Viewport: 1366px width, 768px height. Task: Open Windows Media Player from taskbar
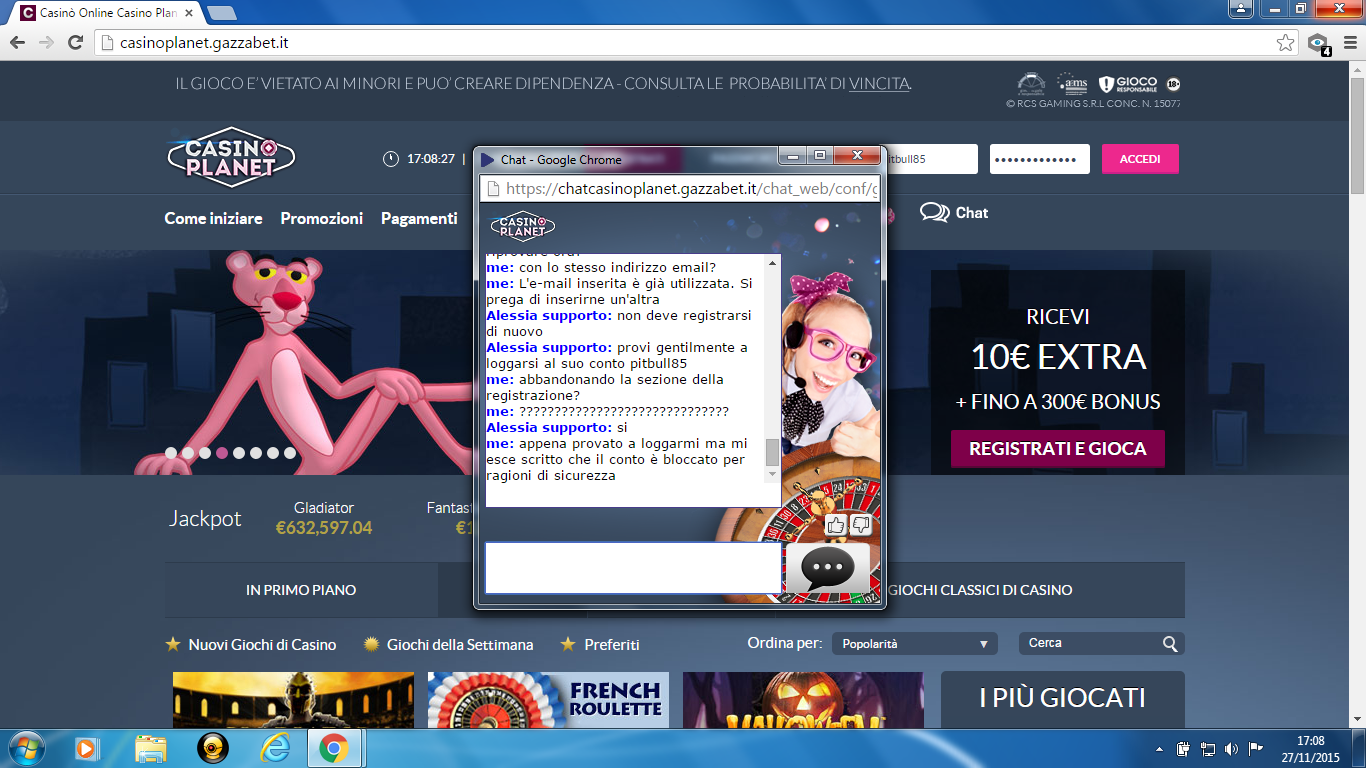87,748
